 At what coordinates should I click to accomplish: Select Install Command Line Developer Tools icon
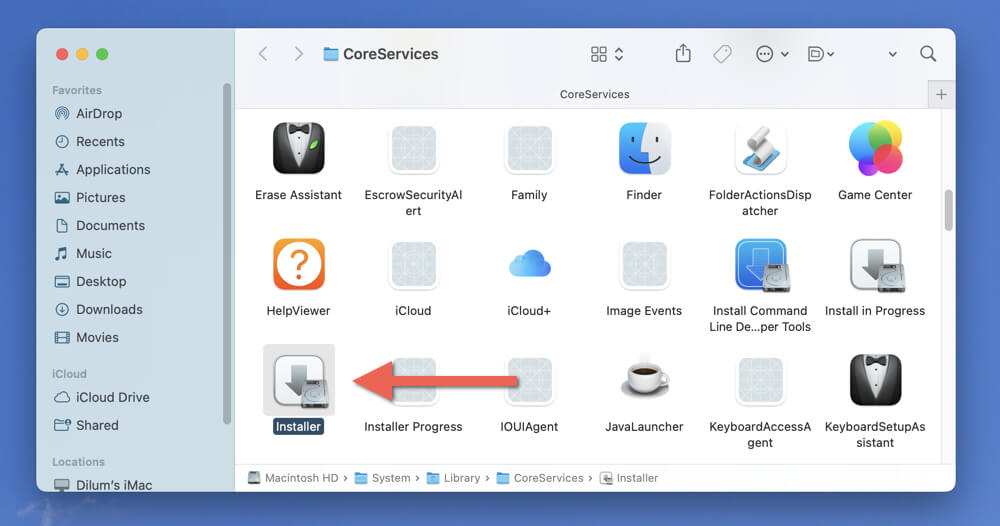tap(761, 265)
